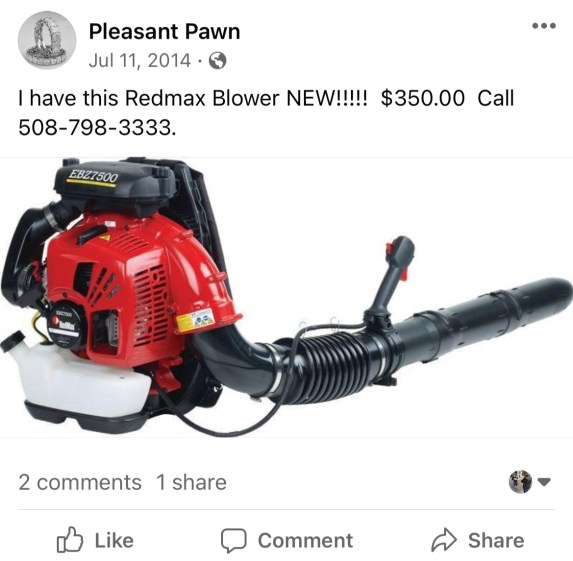
Task: Click the Share text label
Action: click(496, 540)
